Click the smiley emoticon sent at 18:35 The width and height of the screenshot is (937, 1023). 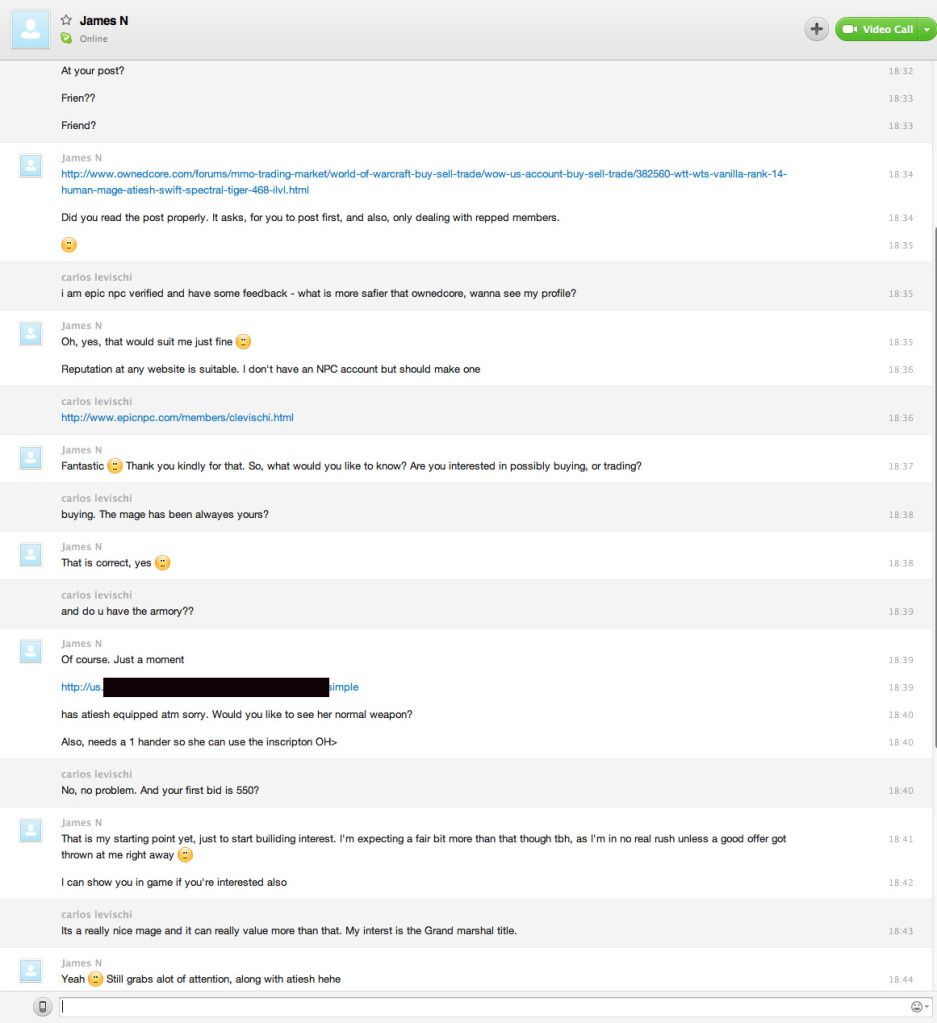69,245
